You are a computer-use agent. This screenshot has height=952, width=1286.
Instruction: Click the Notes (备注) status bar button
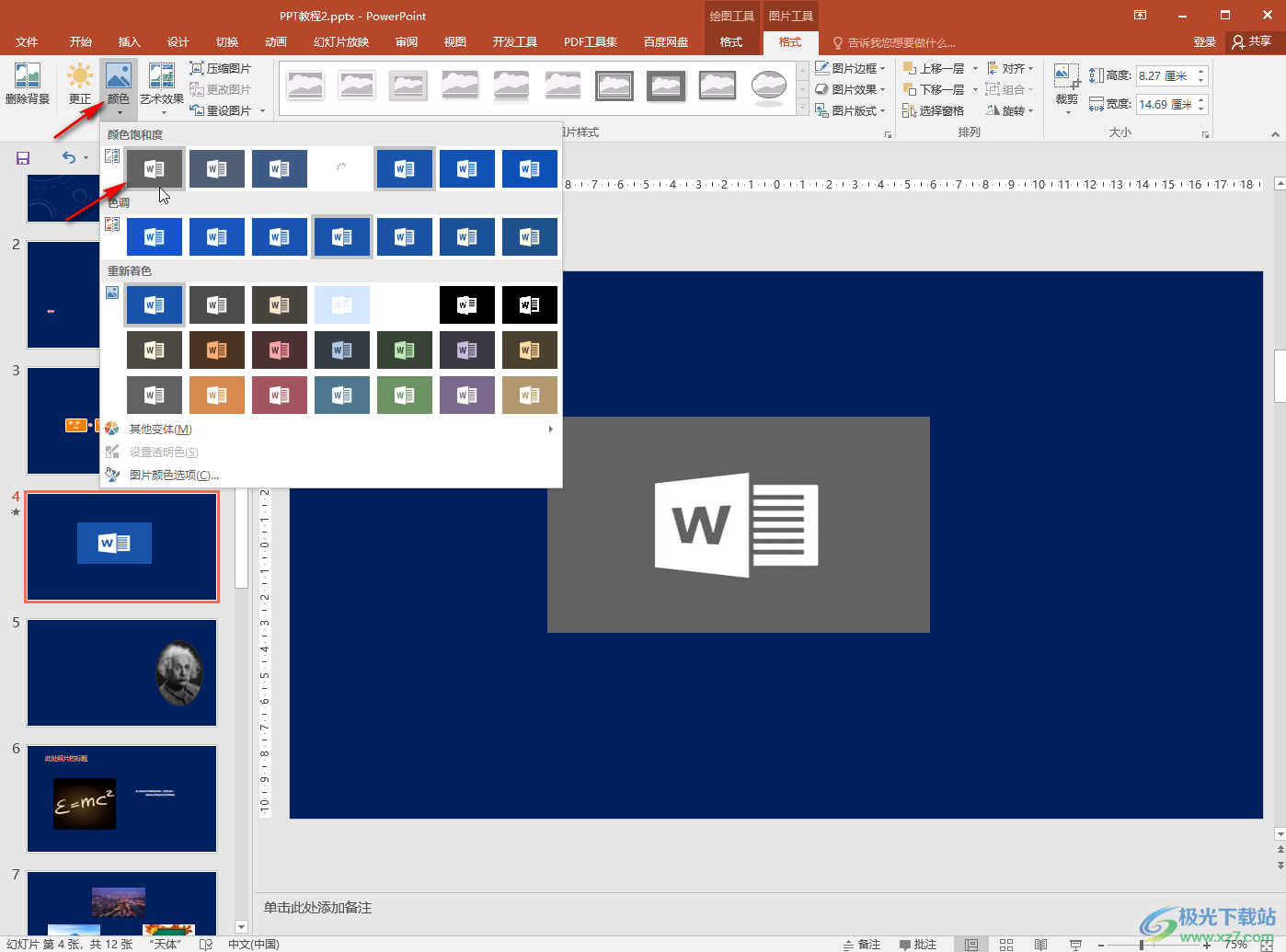(x=862, y=944)
